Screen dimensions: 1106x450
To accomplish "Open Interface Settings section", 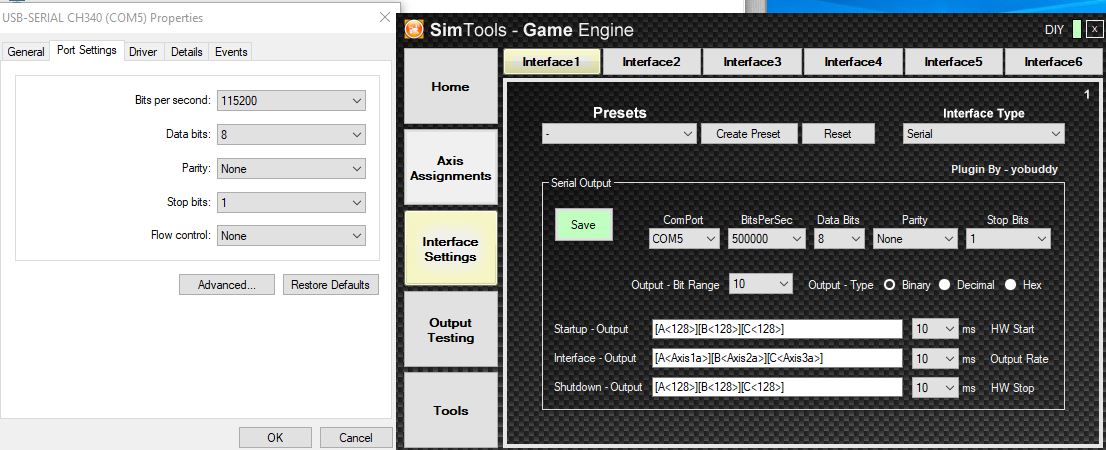I will tap(451, 249).
